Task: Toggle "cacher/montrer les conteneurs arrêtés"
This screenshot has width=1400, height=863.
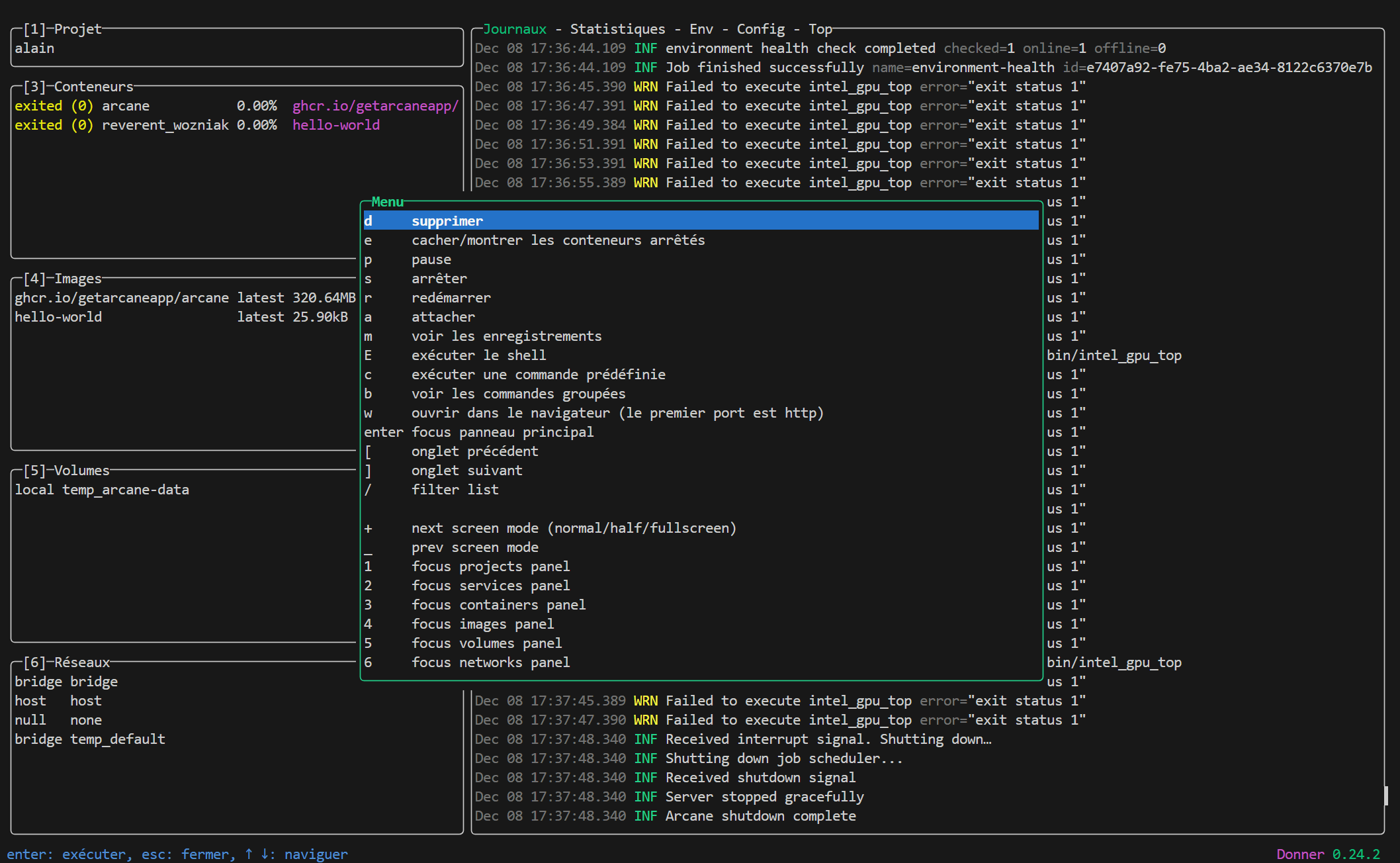Action: 558,240
